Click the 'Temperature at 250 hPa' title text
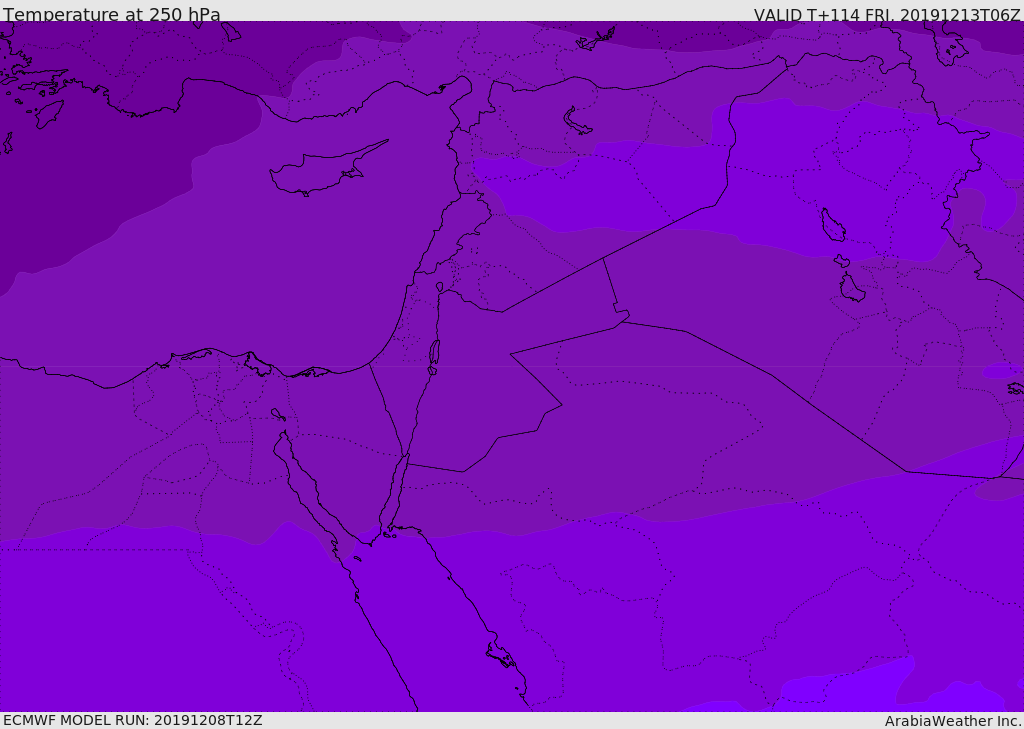The height and width of the screenshot is (729, 1024). pyautogui.click(x=112, y=14)
